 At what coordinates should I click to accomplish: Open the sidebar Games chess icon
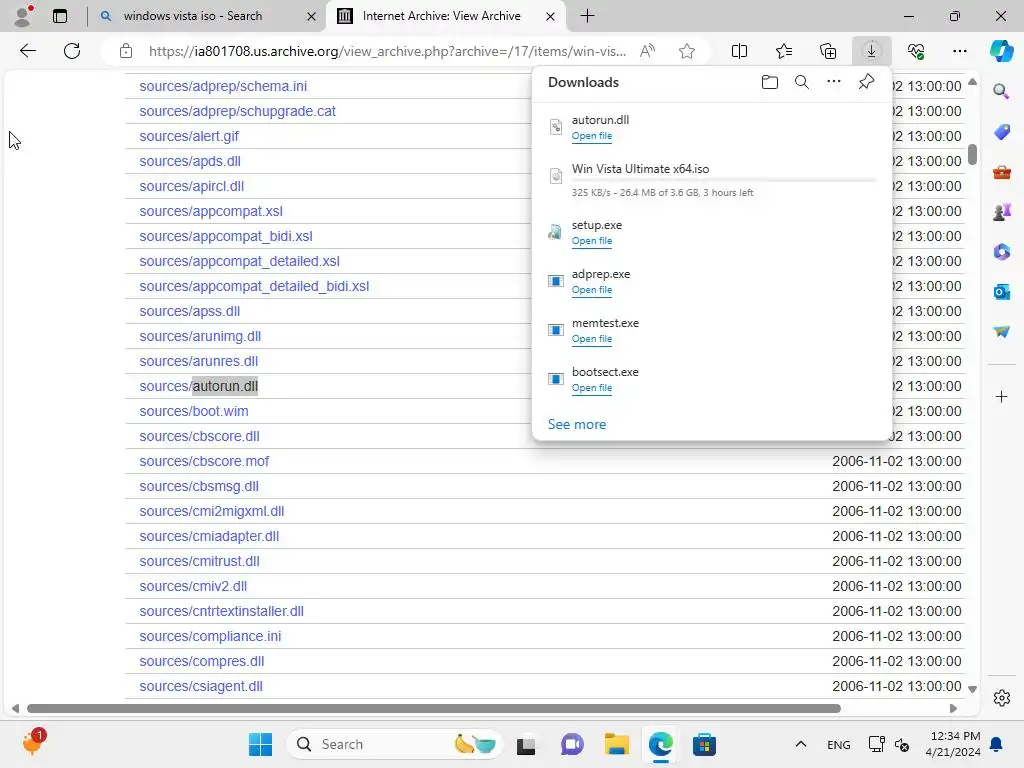1001,212
